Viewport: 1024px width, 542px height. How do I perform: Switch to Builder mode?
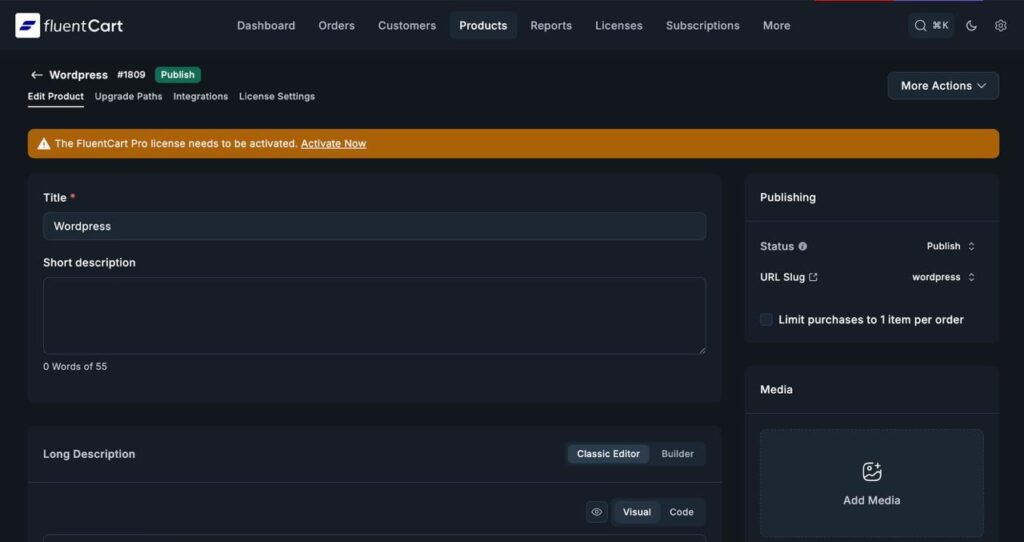tap(677, 454)
